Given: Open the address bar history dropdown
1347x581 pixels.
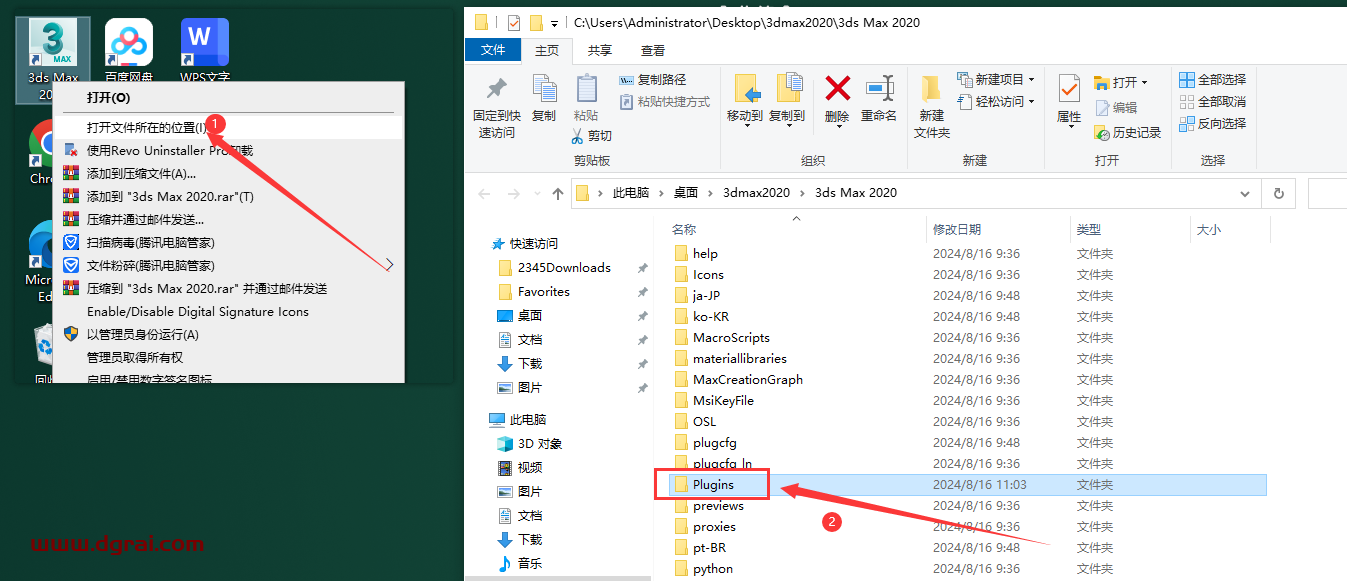Looking at the screenshot, I should pyautogui.click(x=1244, y=193).
